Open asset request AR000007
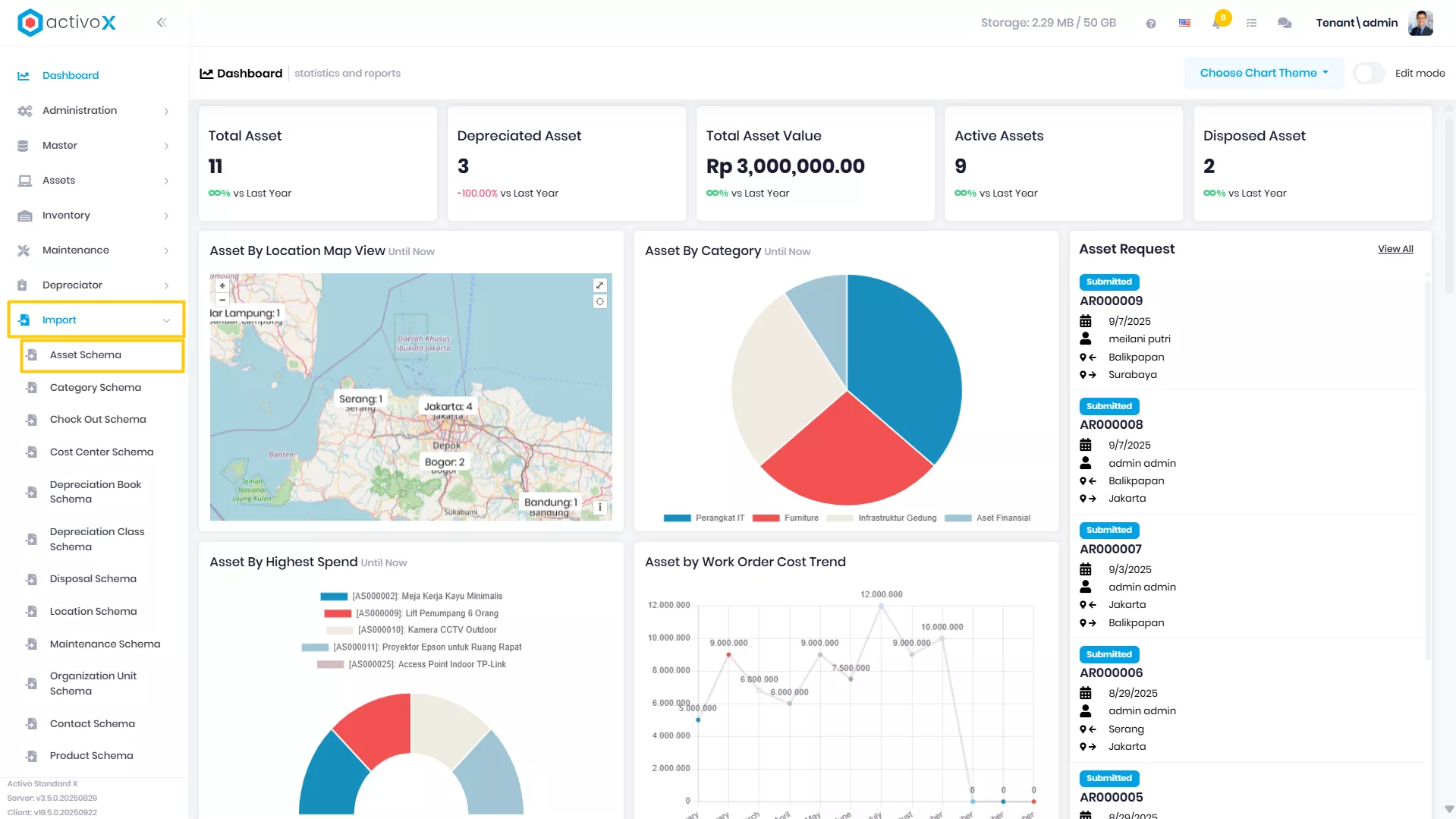Screen dimensions: 1456x819 tap(1110, 550)
